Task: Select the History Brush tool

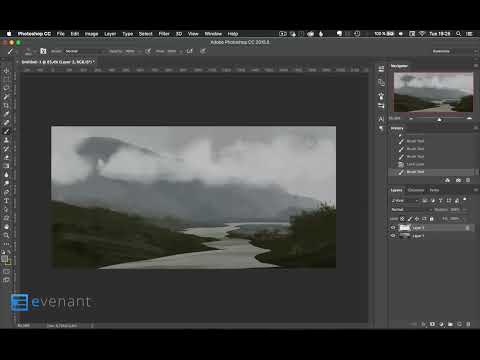Action: point(6,149)
